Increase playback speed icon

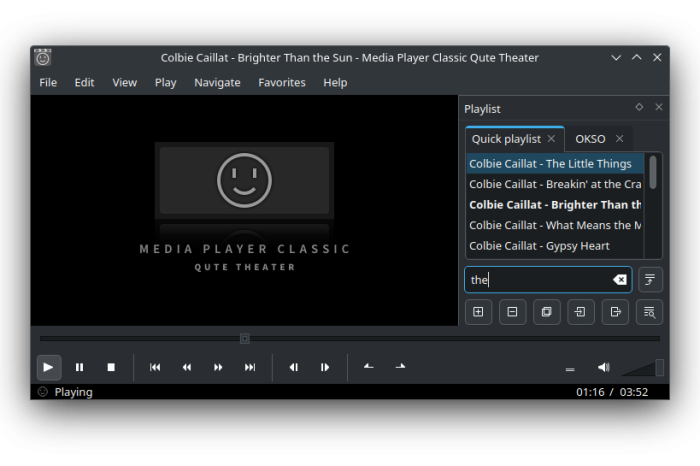click(x=400, y=367)
